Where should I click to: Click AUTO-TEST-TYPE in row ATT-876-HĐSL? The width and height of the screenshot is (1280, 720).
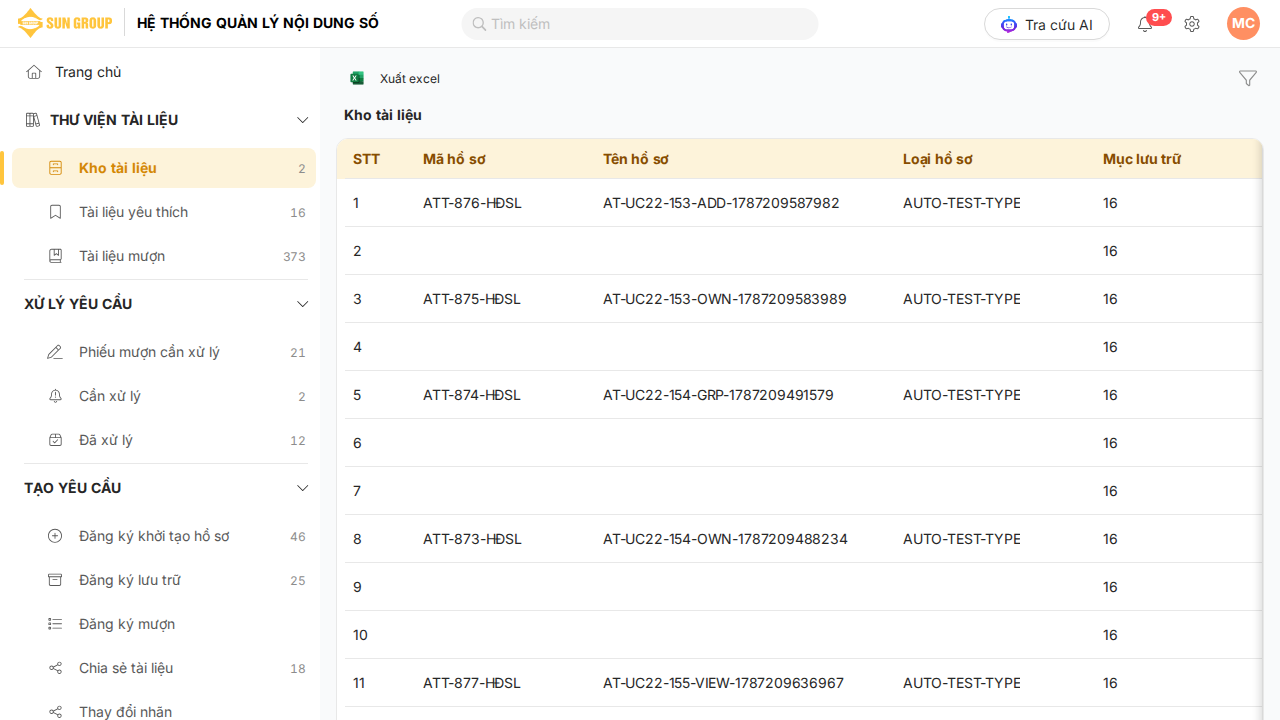pyautogui.click(x=962, y=203)
